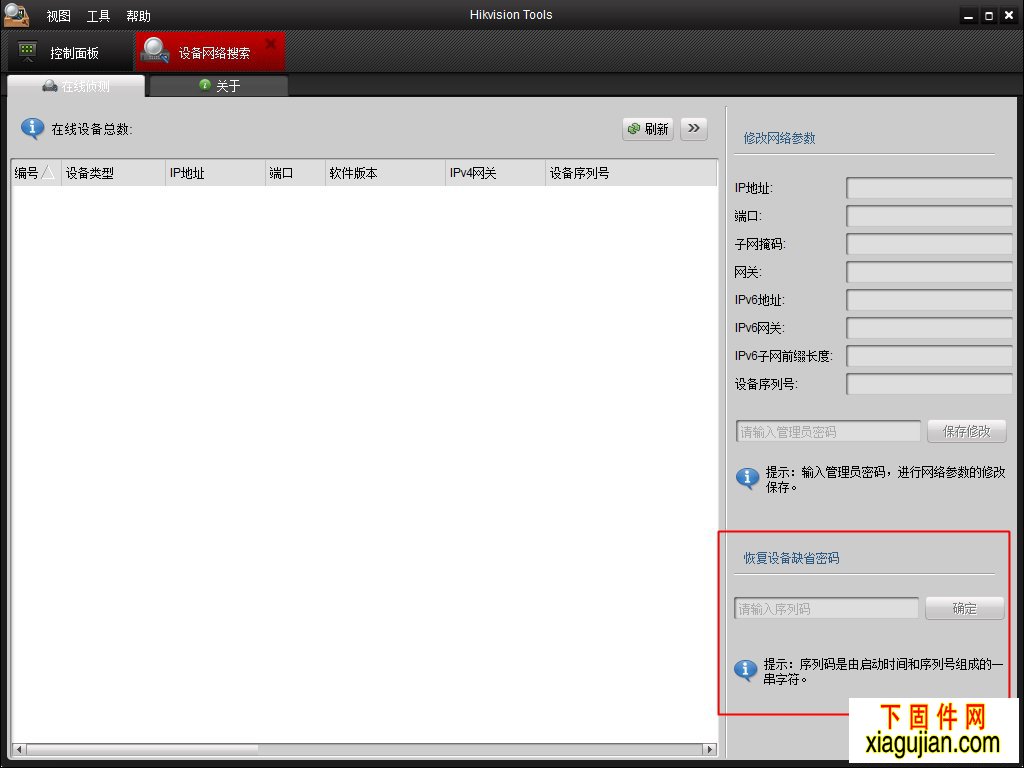Click the IPv6网关 input field
The height and width of the screenshot is (768, 1024).
929,328
